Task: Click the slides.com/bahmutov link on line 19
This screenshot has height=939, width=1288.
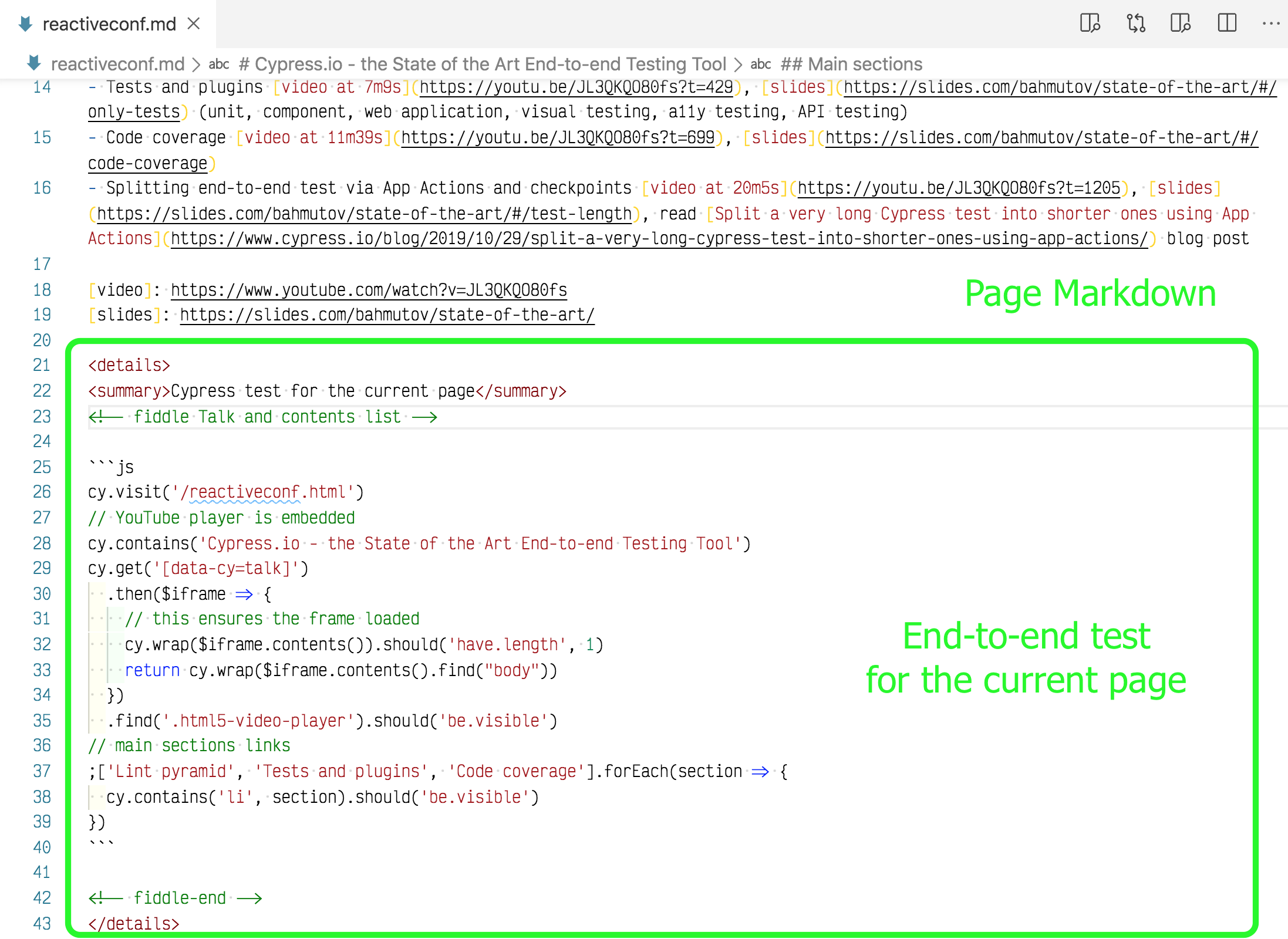Action: [x=387, y=315]
